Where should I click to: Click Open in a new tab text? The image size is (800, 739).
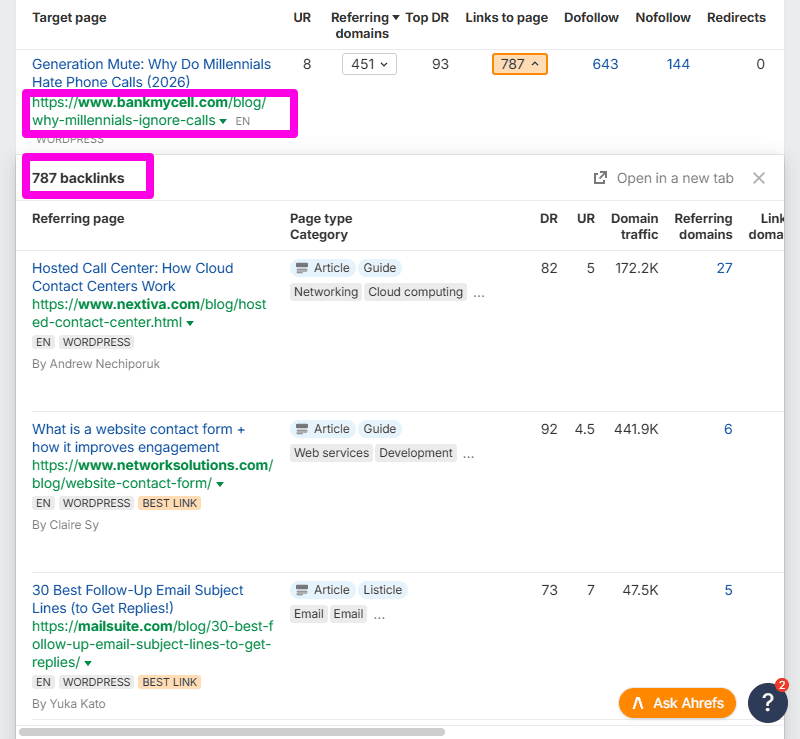[x=675, y=178]
